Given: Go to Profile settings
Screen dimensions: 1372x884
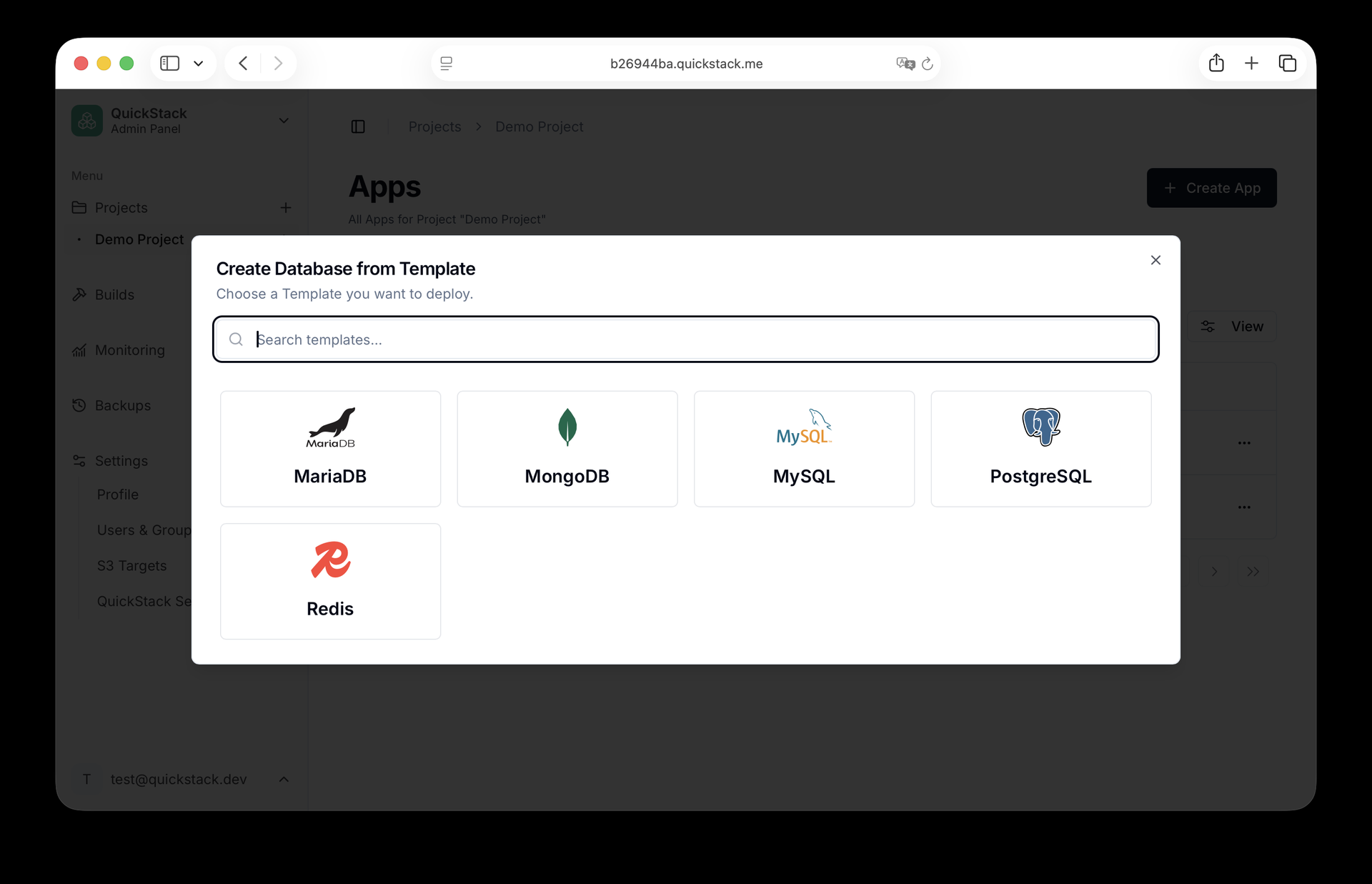Looking at the screenshot, I should 118,495.
